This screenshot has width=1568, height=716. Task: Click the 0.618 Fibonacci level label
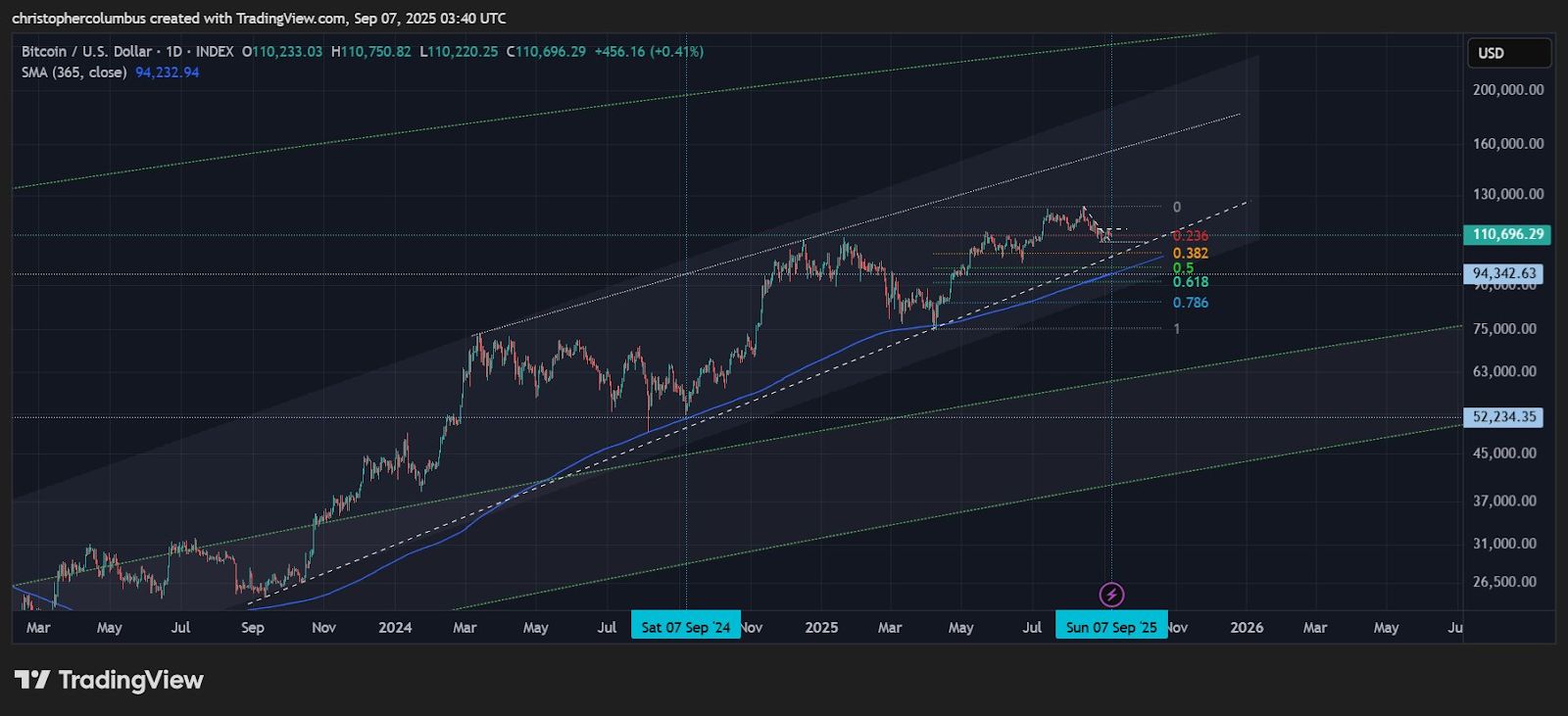pos(1191,282)
